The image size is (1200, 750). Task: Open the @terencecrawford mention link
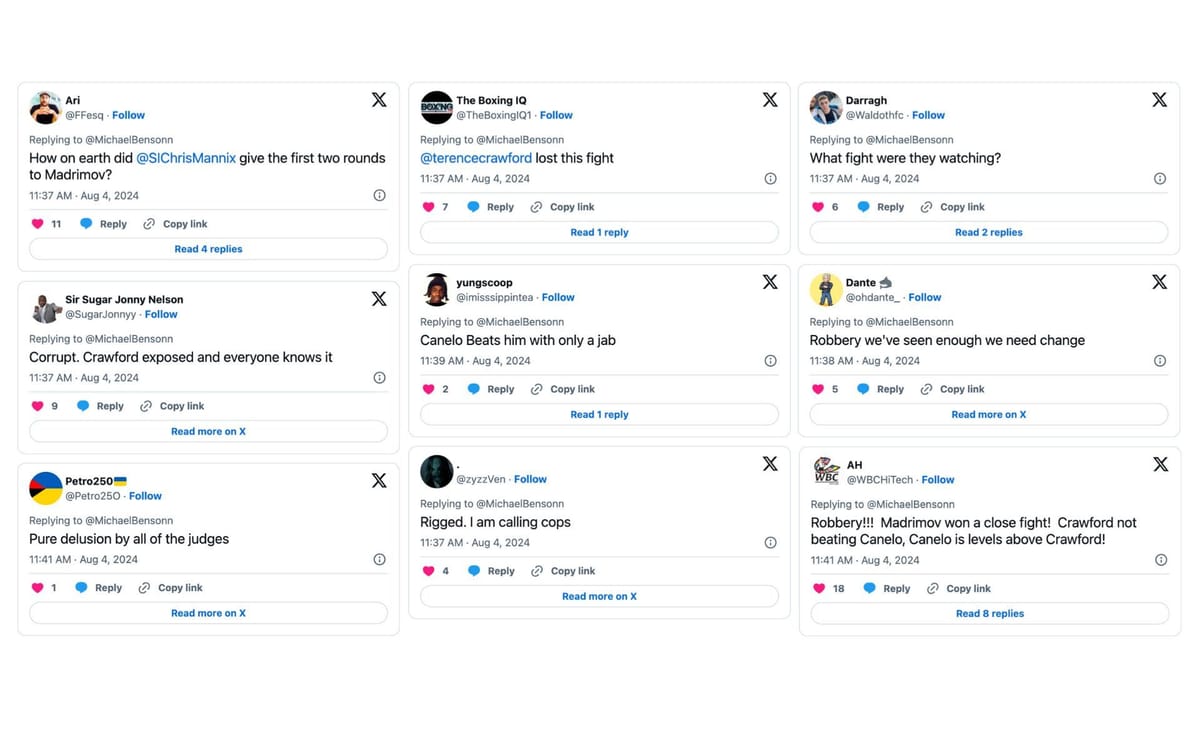476,158
